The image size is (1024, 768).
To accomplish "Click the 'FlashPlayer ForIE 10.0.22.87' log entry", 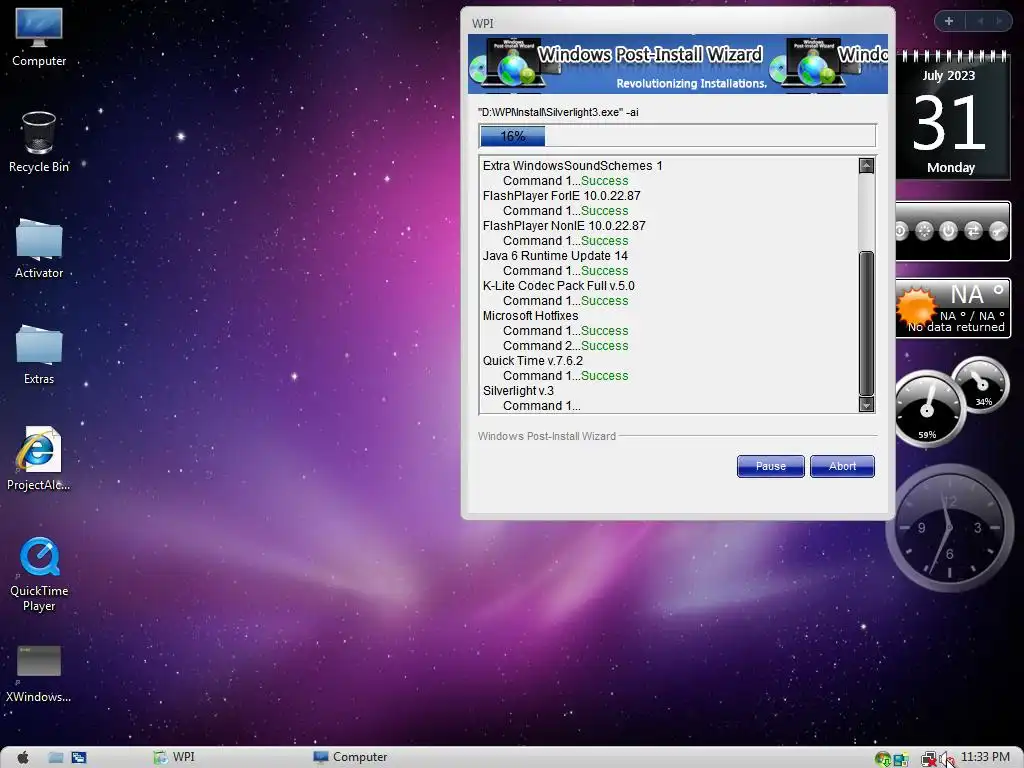I will [561, 196].
